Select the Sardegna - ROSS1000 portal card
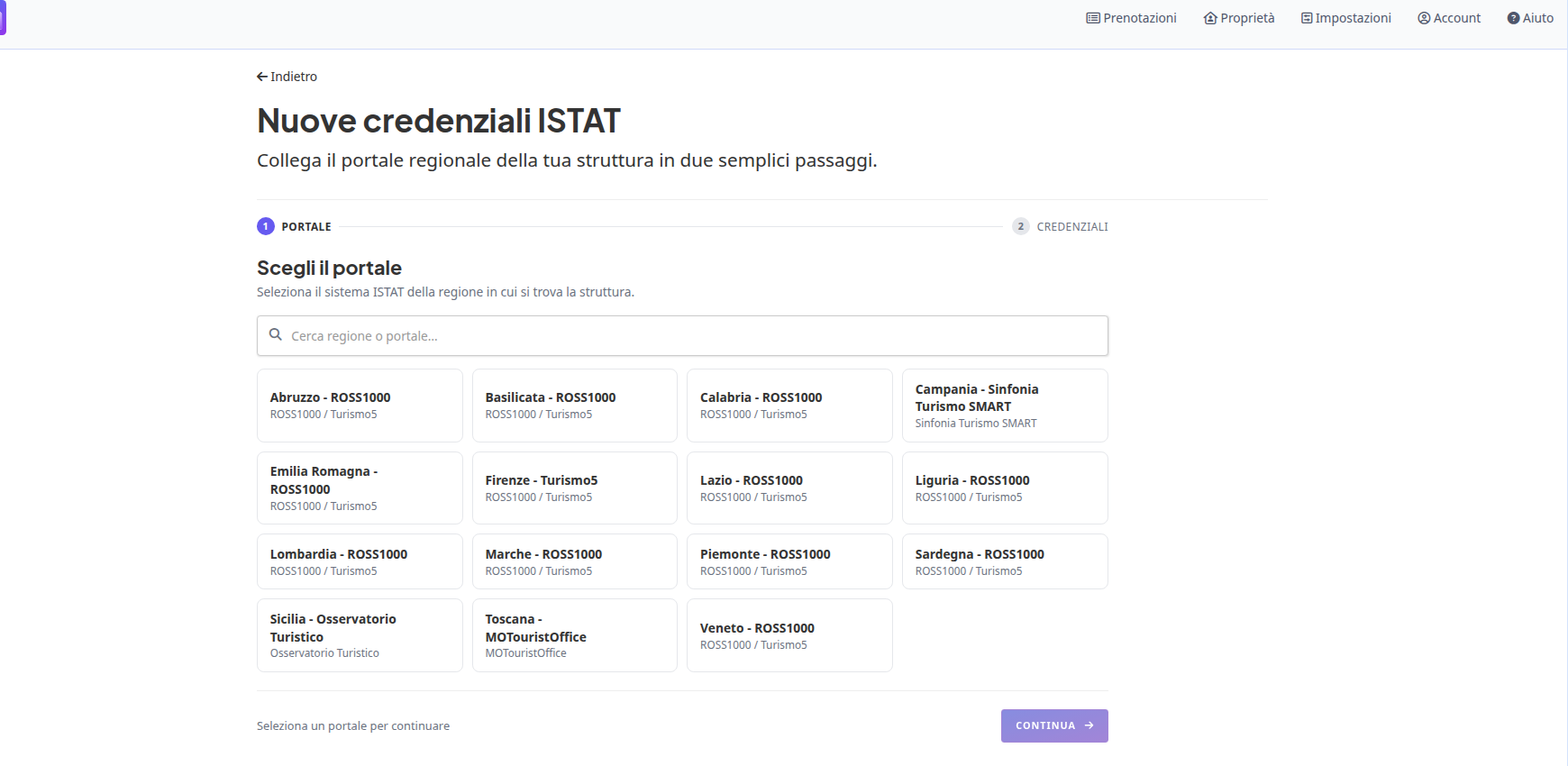The width and height of the screenshot is (1568, 766). pyautogui.click(x=1005, y=561)
